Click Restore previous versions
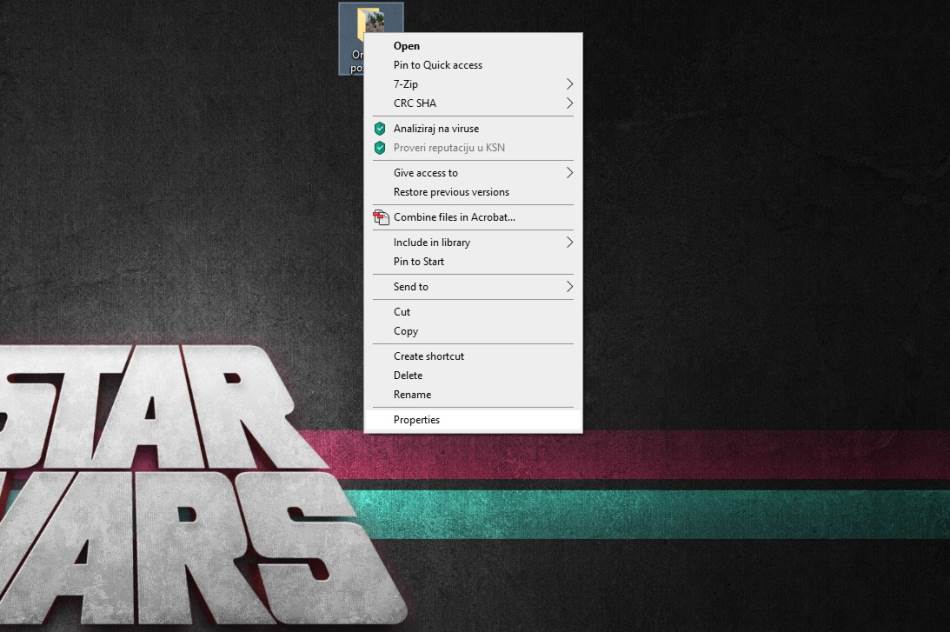This screenshot has height=632, width=950. tap(451, 192)
